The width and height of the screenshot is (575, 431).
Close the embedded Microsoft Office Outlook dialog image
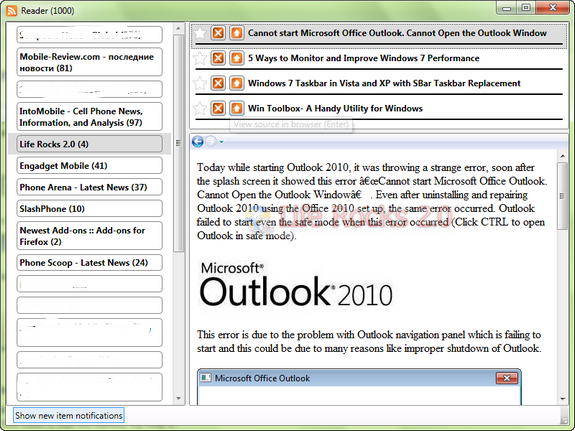506,378
